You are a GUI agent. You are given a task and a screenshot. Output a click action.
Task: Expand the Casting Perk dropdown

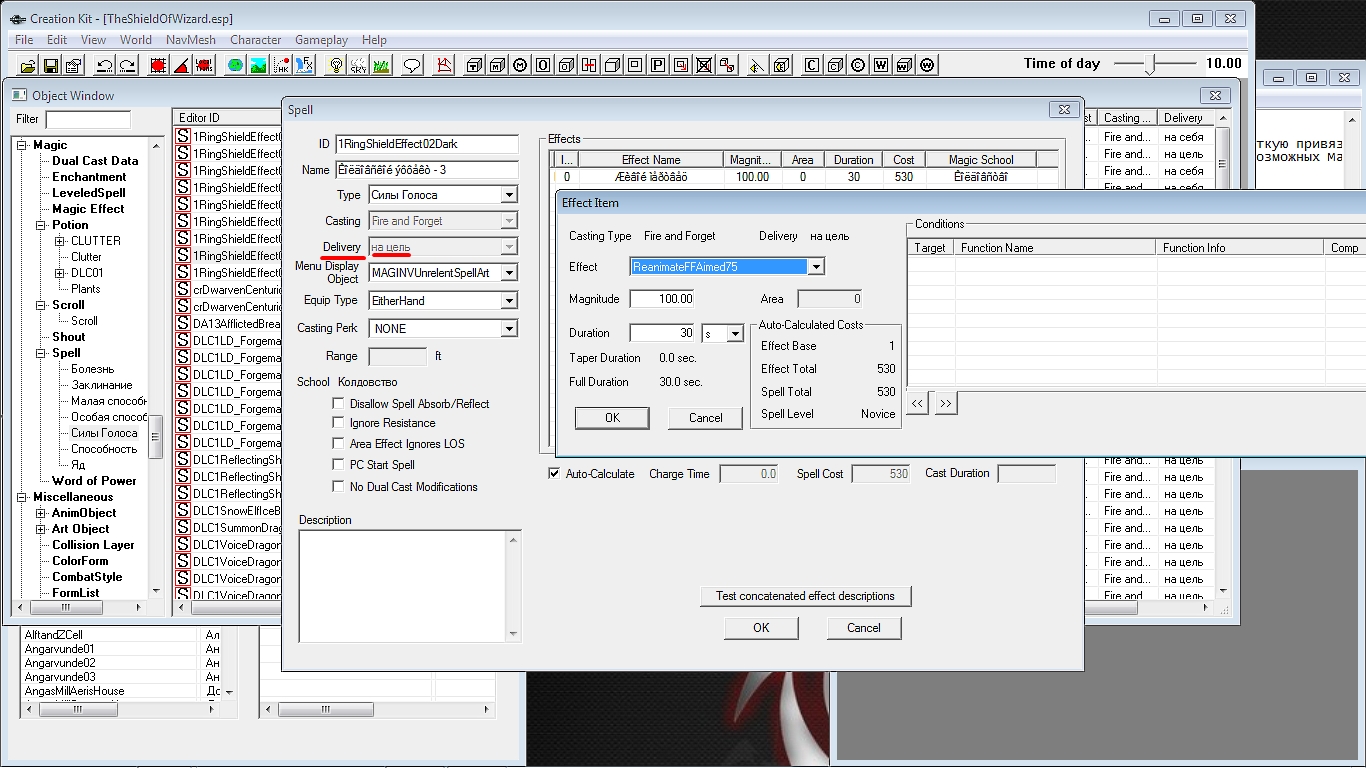coord(509,329)
